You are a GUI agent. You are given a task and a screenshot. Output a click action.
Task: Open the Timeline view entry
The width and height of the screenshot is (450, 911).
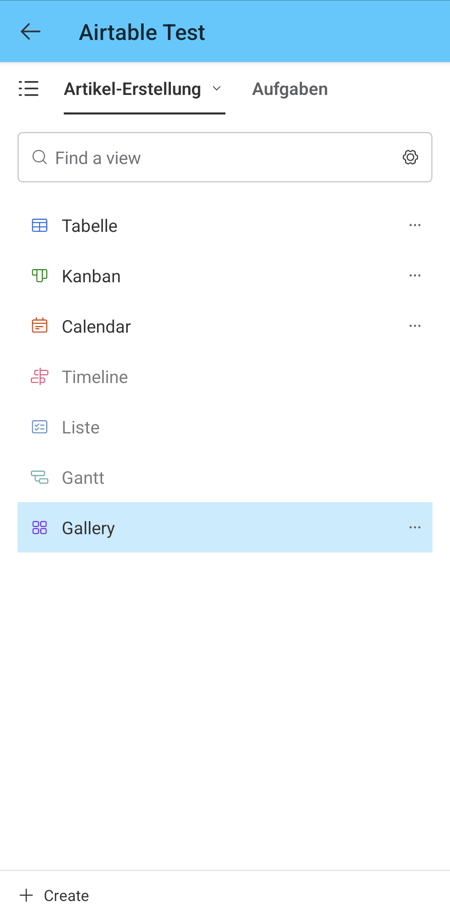point(225,376)
